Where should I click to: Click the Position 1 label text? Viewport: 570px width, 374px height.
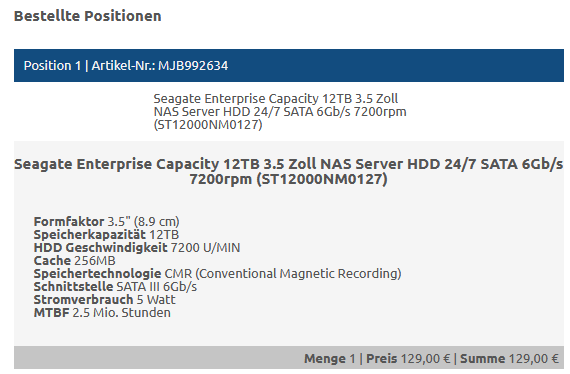52,66
